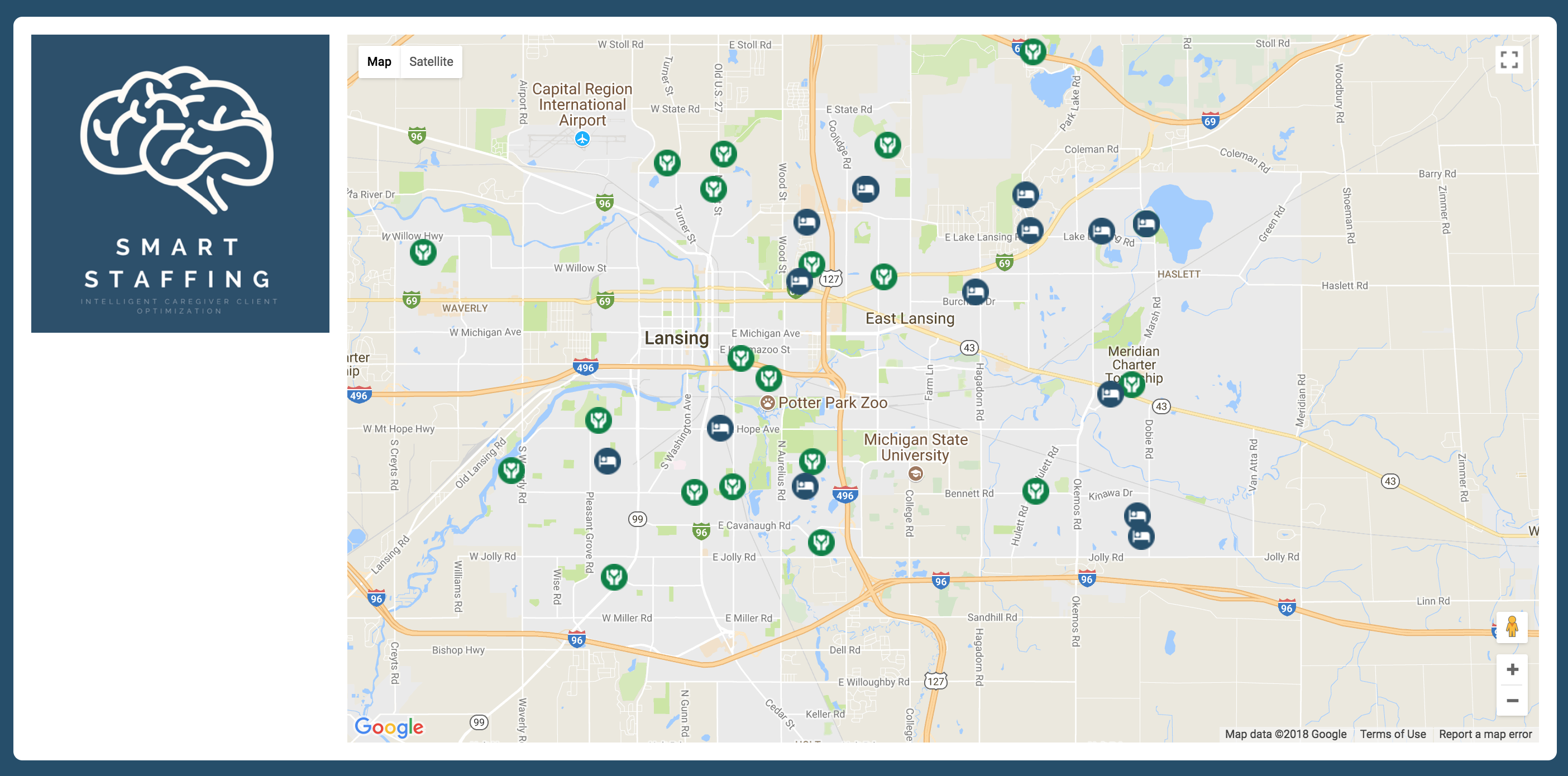Click green marker near Bennett Rd and Hulett Rd
1568x776 pixels.
click(x=1035, y=491)
